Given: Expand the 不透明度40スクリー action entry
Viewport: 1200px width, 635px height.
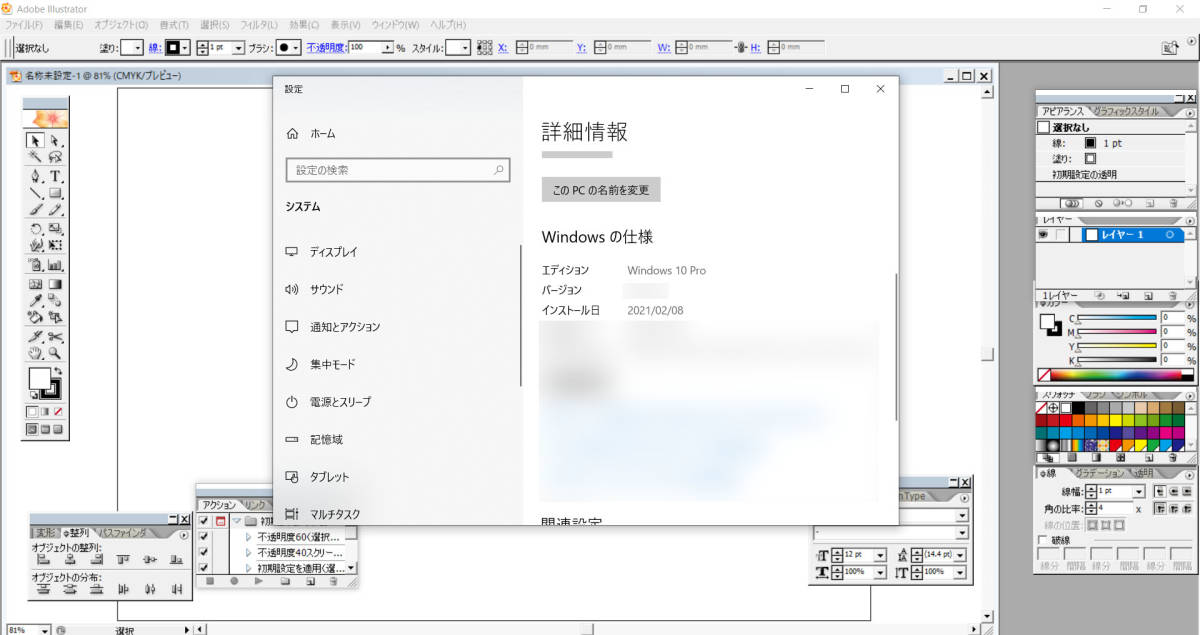Looking at the screenshot, I should [x=248, y=553].
